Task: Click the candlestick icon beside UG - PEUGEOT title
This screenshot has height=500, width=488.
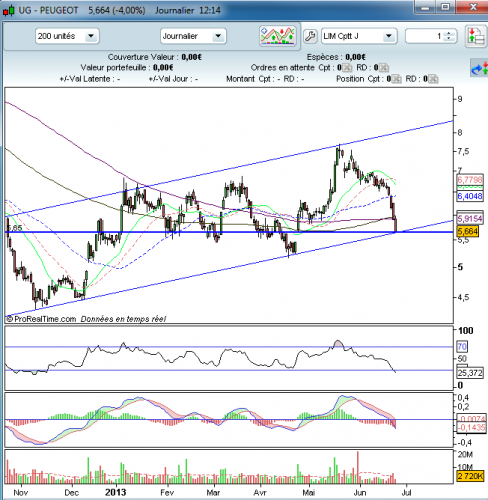Action: (9, 11)
